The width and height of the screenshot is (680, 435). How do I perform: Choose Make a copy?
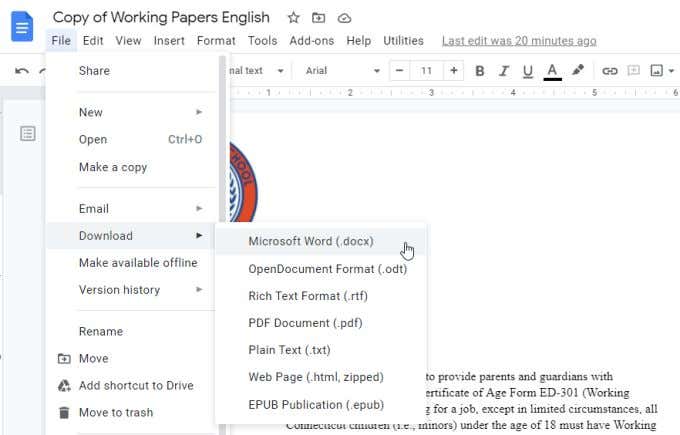tap(131, 167)
